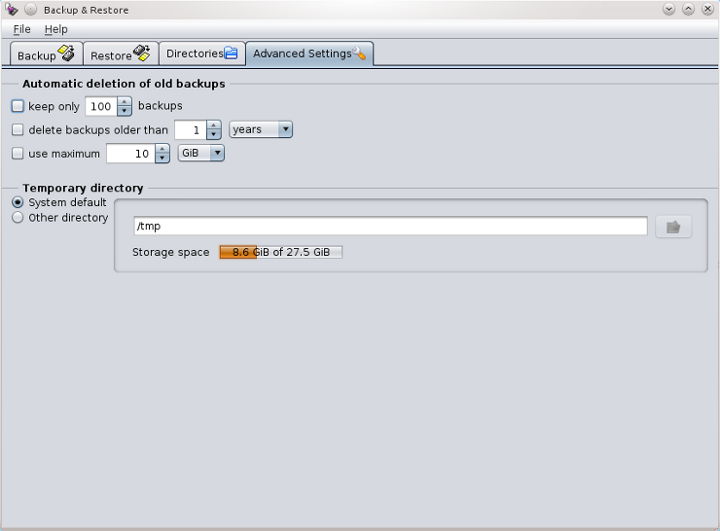Viewport: 720px width, 531px height.
Task: Enable the 'keep only' backups checkbox
Action: click(x=17, y=106)
